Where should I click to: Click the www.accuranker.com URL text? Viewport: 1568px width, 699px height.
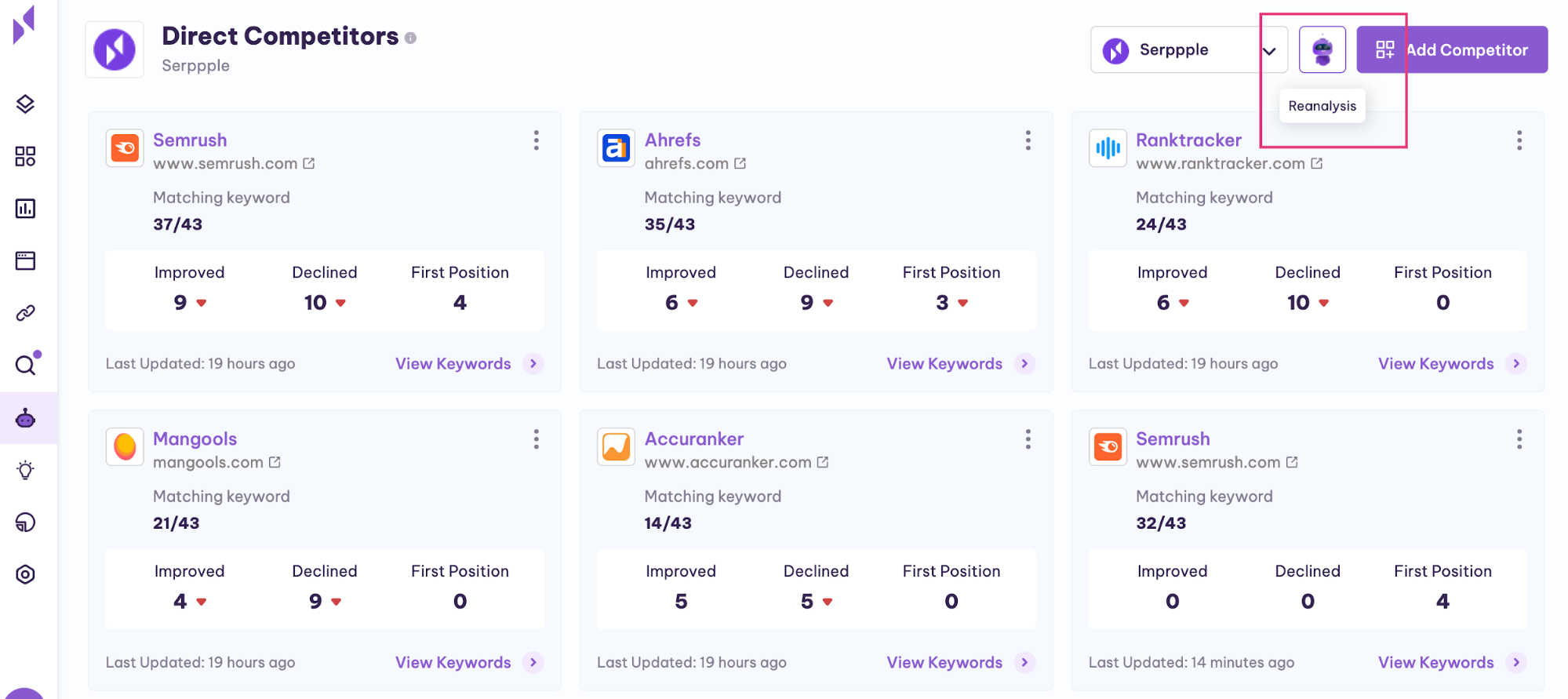[x=728, y=462]
